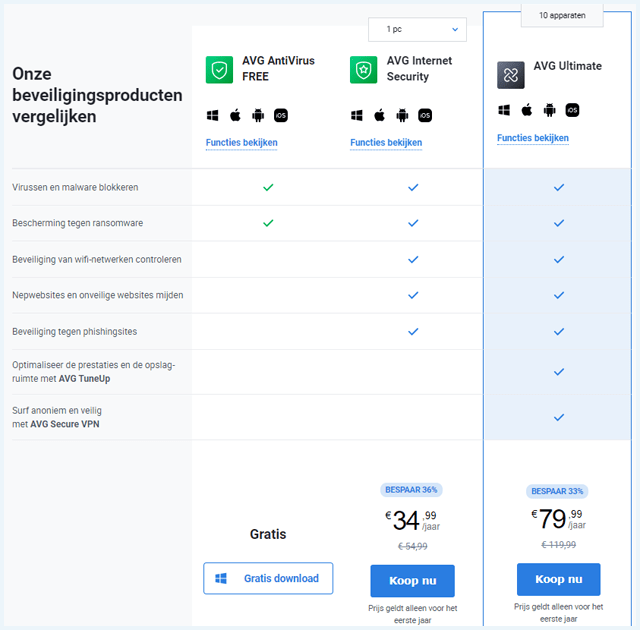Image resolution: width=640 pixels, height=630 pixels.
Task: Click first-year price note under AVG Ultimate
Action: [x=558, y=613]
